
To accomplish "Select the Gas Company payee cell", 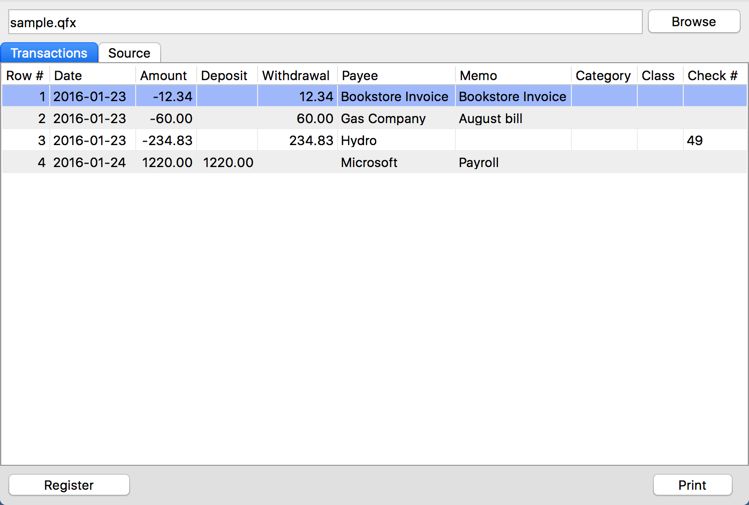I will click(x=396, y=118).
